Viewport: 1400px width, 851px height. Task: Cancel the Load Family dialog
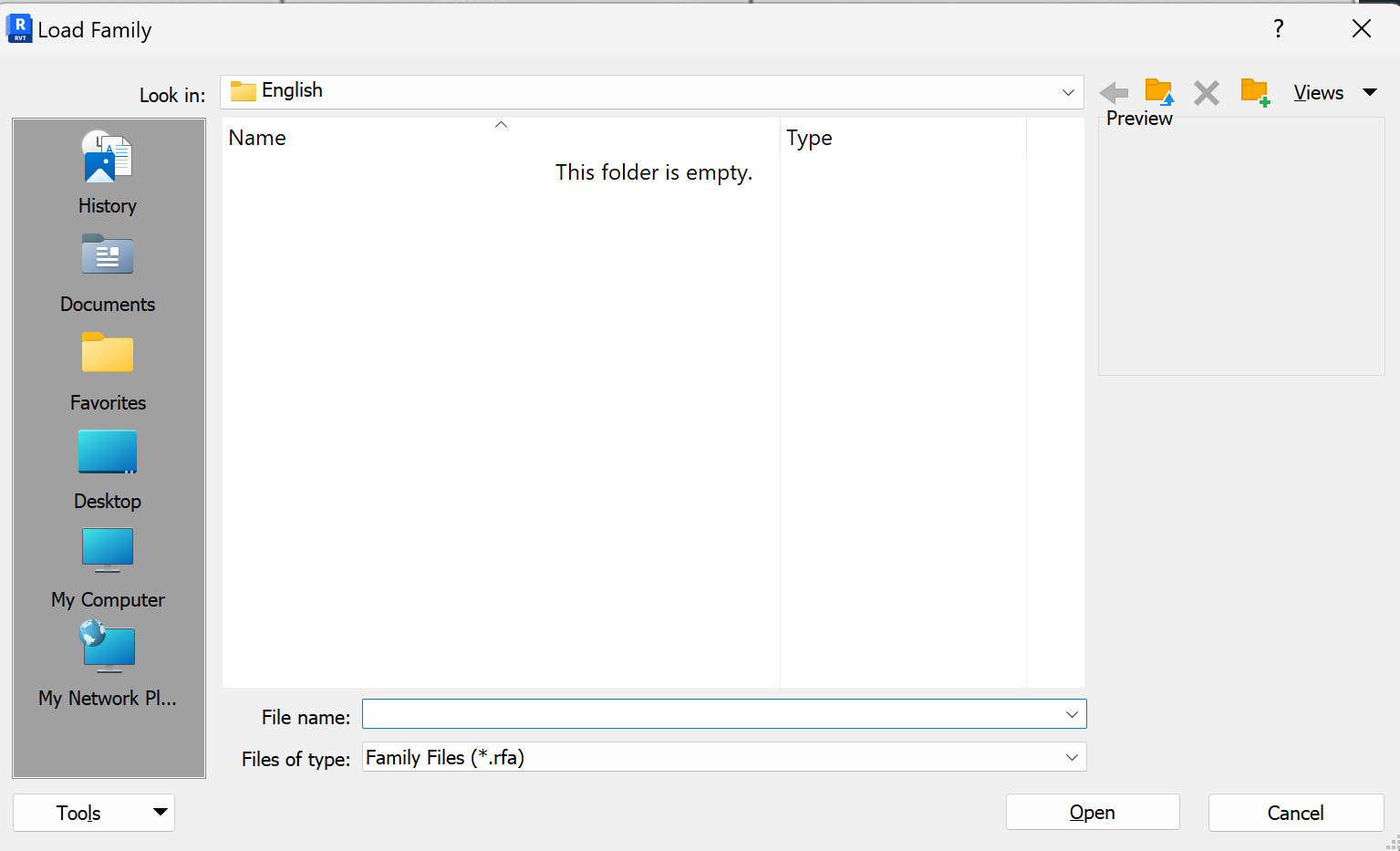click(1295, 813)
